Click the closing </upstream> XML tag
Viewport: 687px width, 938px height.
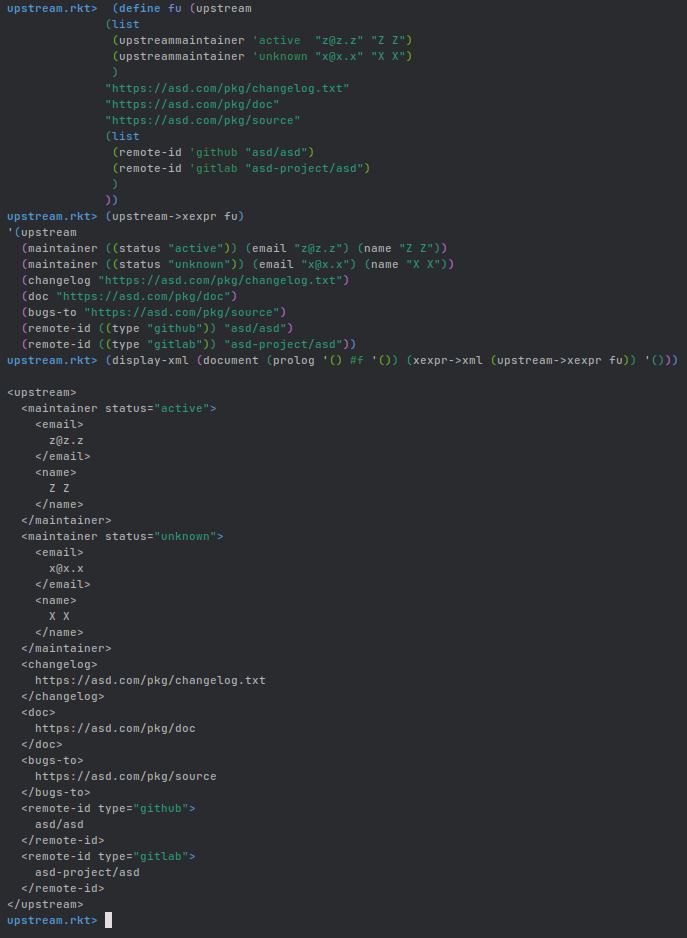coord(45,904)
